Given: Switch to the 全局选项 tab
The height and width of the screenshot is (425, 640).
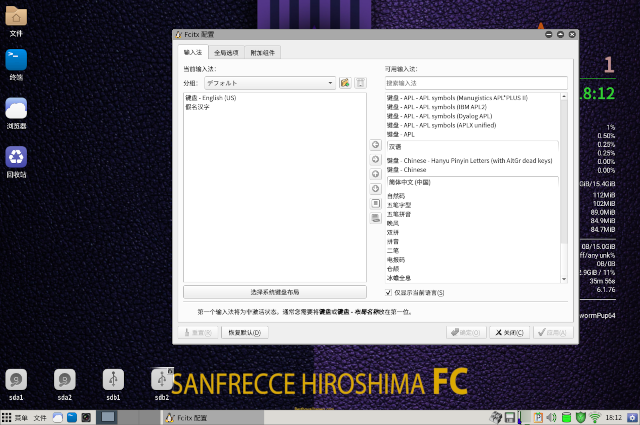Looking at the screenshot, I should pyautogui.click(x=226, y=53).
